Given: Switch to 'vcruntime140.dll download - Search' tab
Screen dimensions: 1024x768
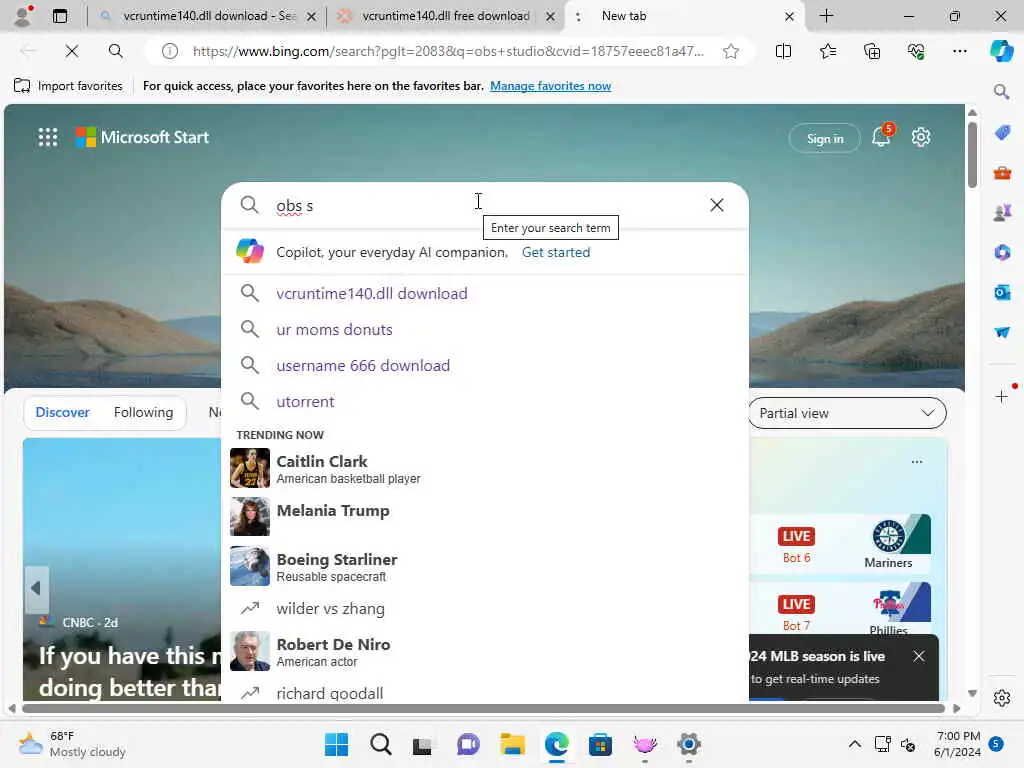Looking at the screenshot, I should click(208, 16).
